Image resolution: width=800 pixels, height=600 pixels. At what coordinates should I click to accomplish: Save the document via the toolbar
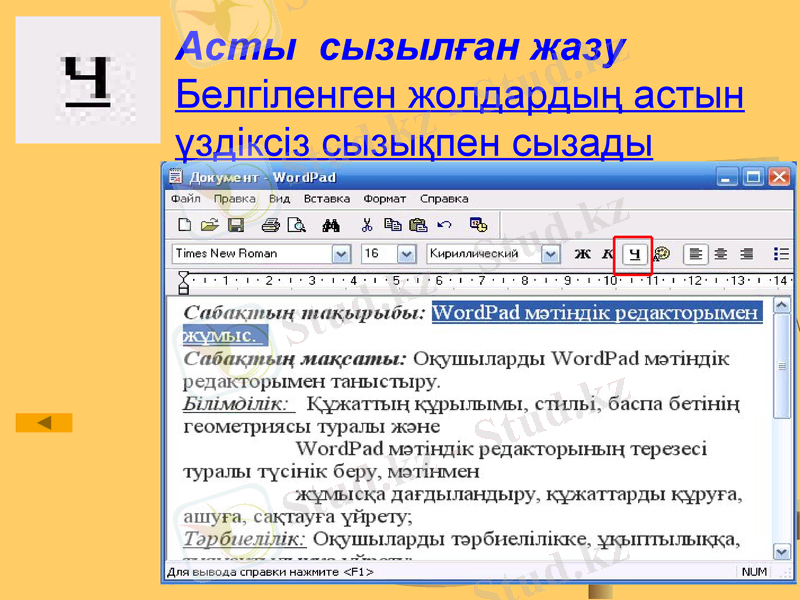point(236,225)
